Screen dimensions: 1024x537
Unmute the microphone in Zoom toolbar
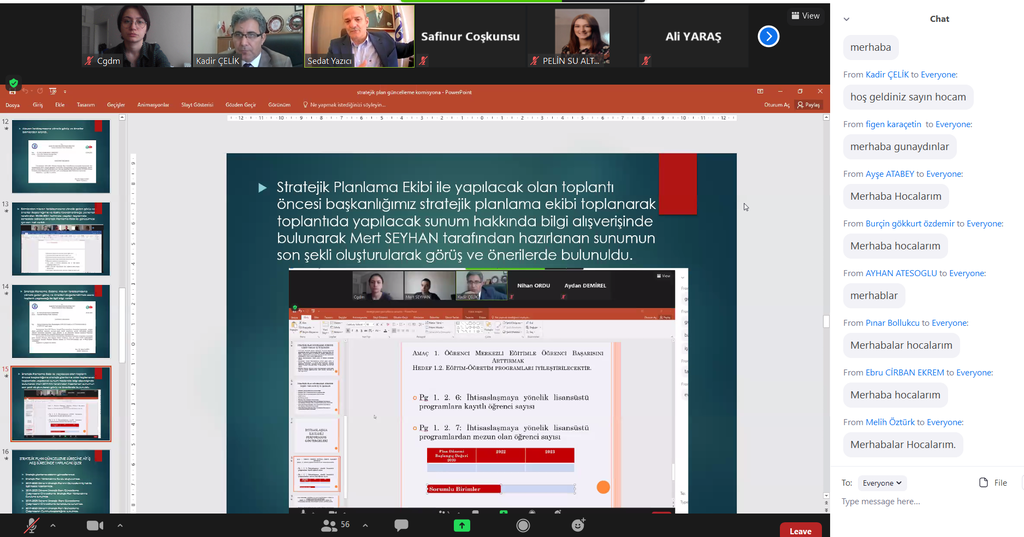[32, 525]
